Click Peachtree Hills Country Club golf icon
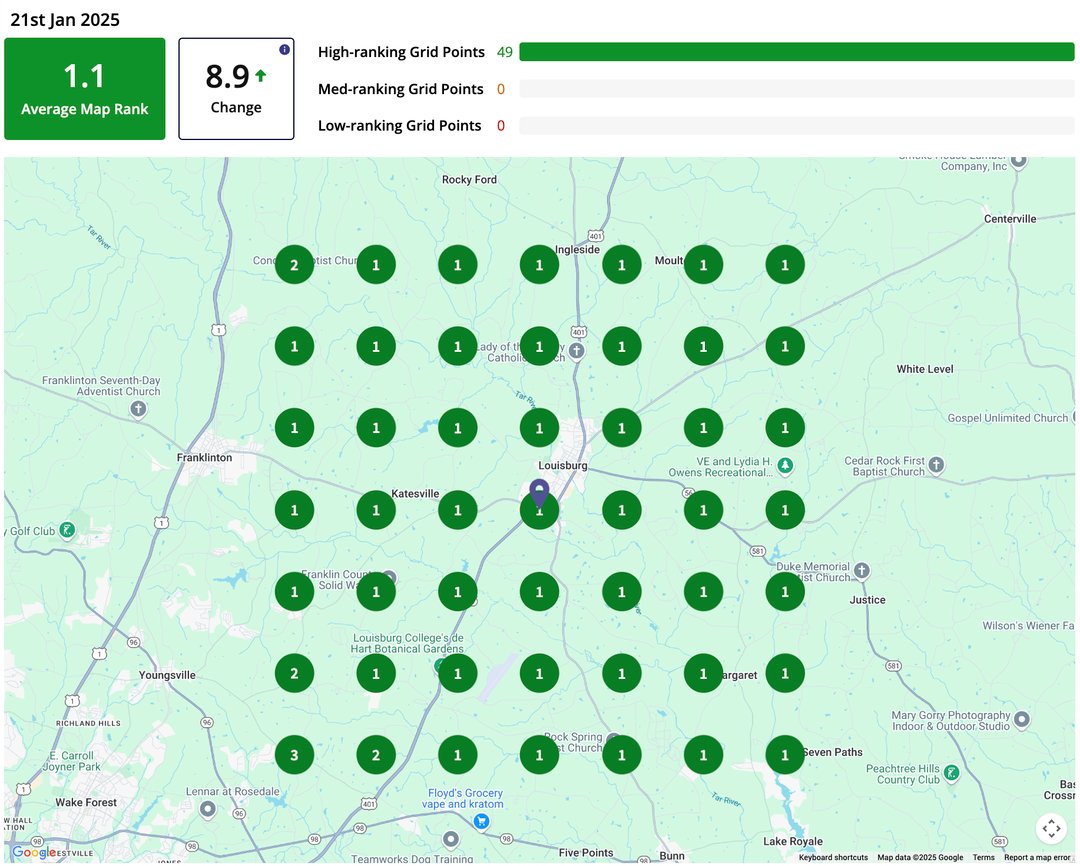 pos(951,772)
